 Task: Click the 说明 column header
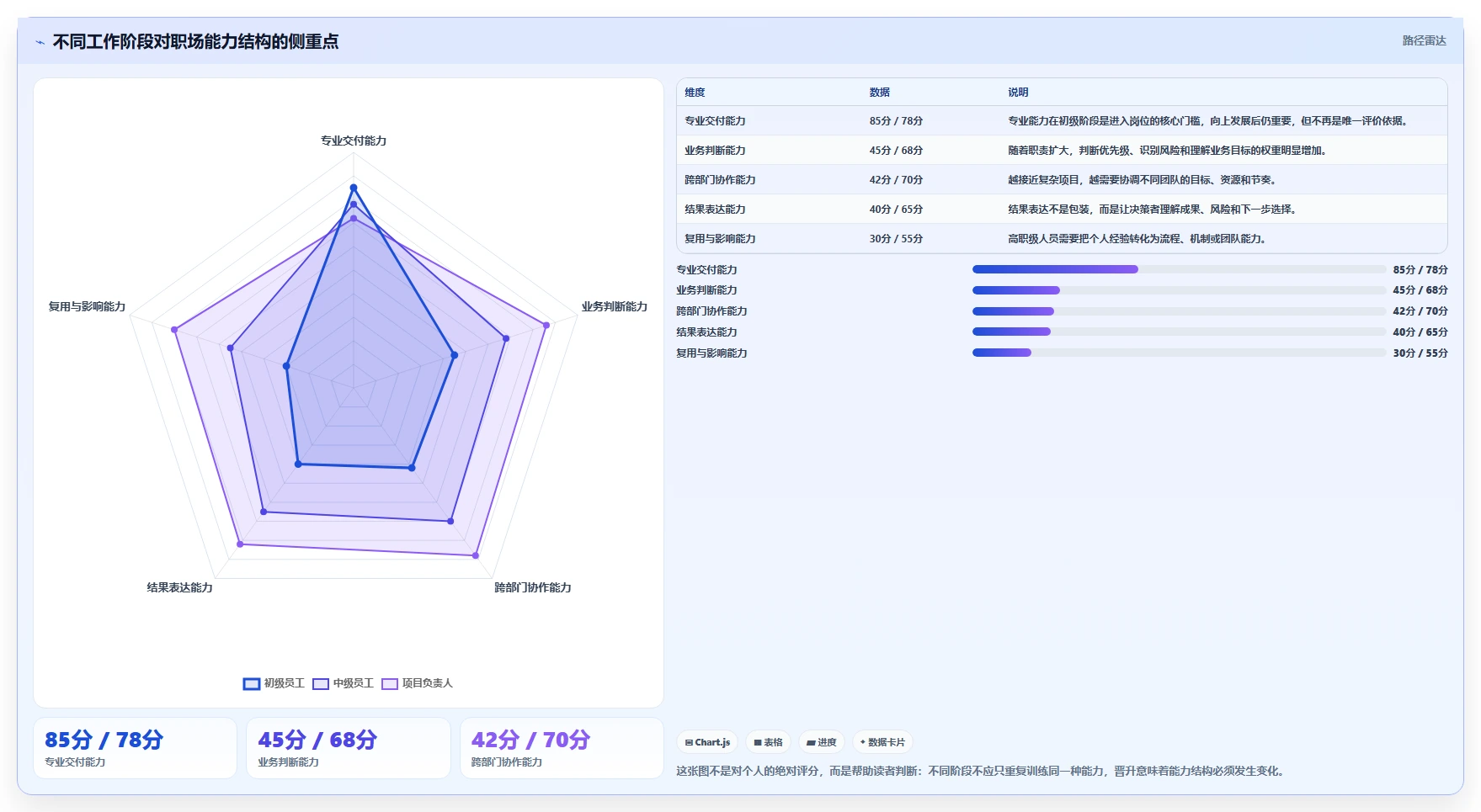click(x=1018, y=93)
